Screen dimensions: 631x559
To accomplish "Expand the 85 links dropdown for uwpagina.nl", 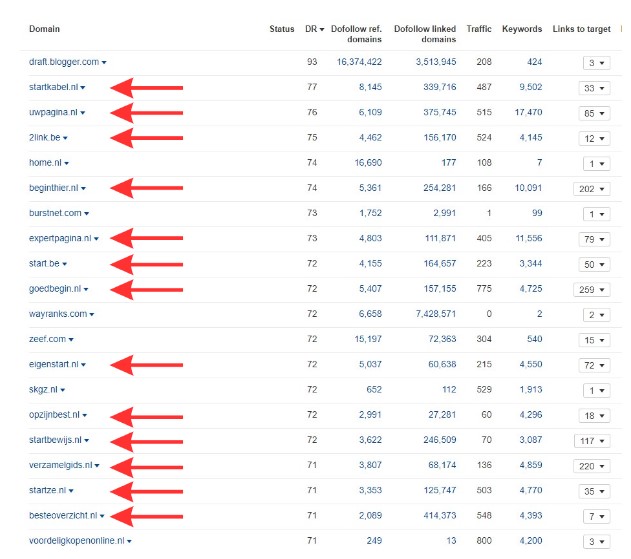I will [x=594, y=113].
